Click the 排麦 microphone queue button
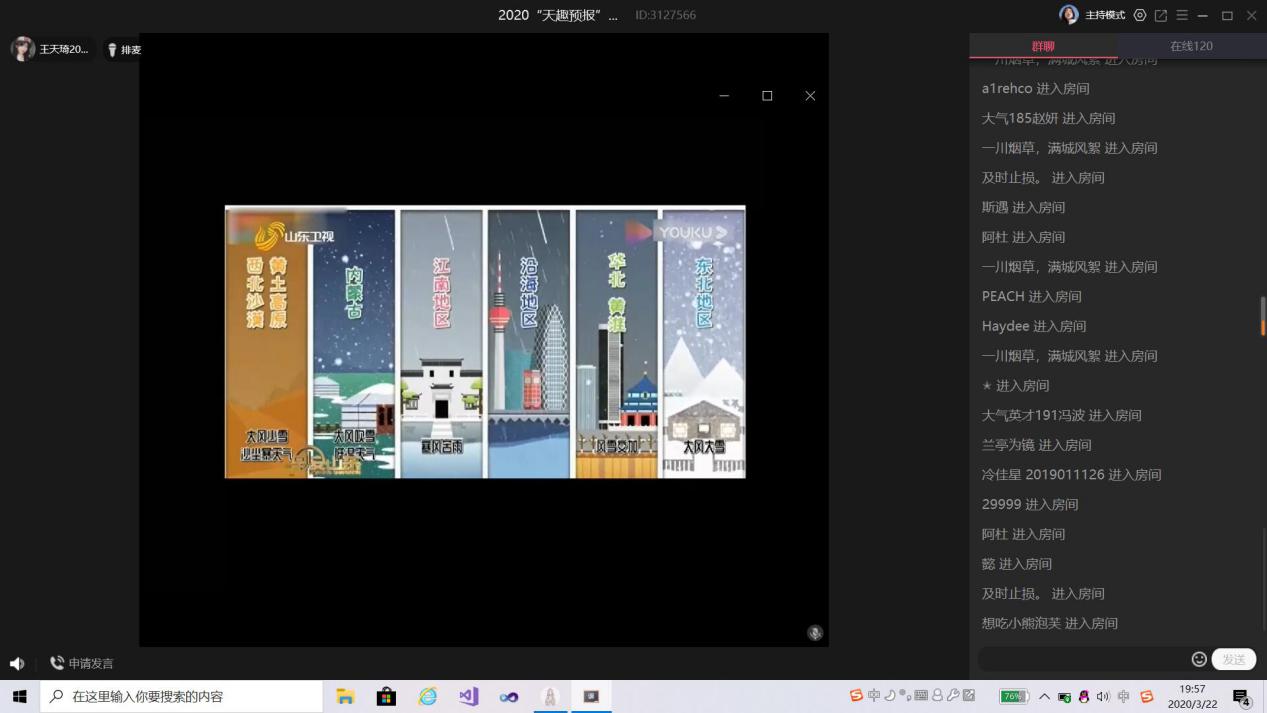 pyautogui.click(x=125, y=50)
